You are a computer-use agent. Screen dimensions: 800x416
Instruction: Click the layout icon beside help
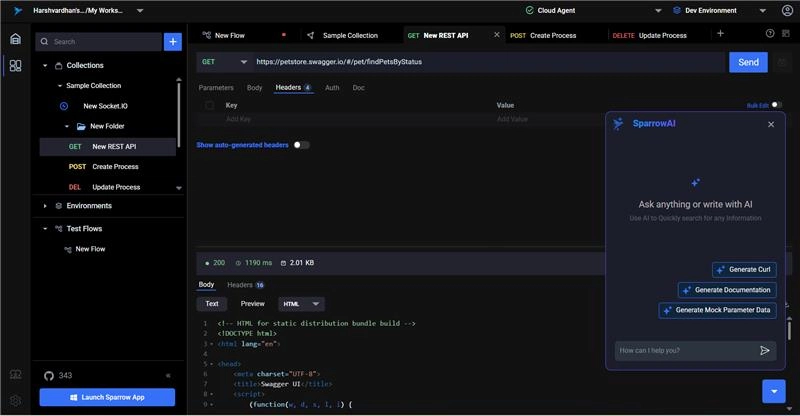click(x=786, y=33)
